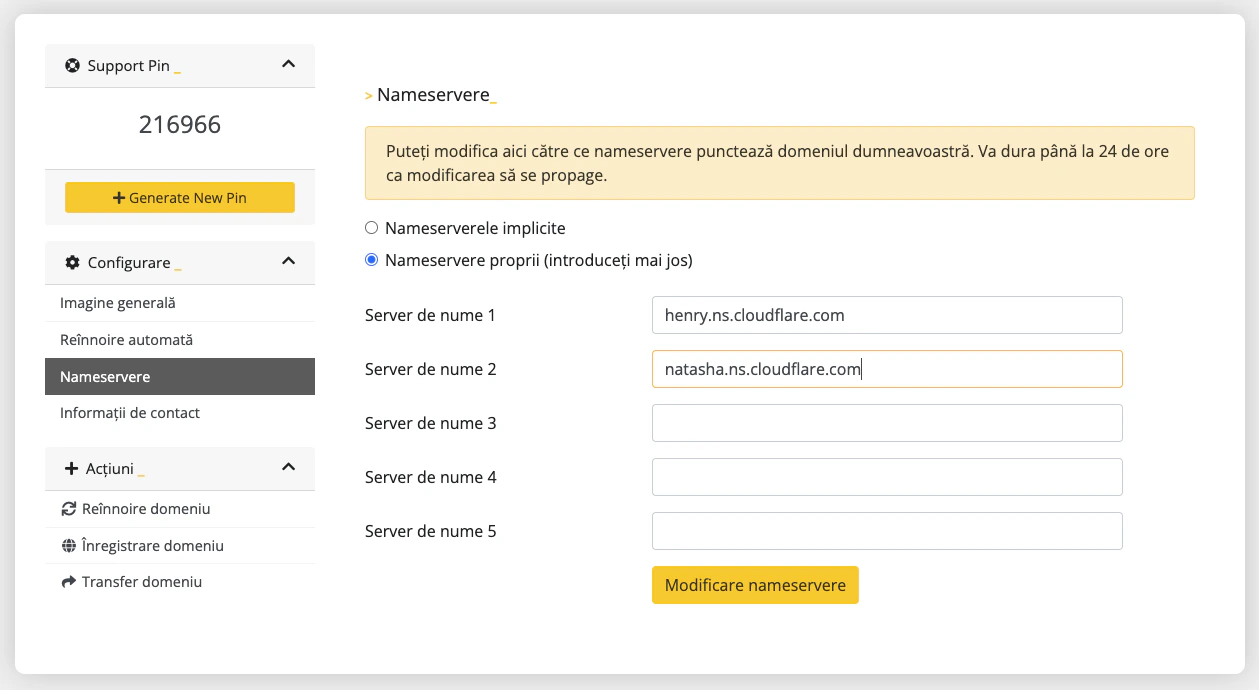The height and width of the screenshot is (690, 1259).
Task: Go to Transfer domeniu
Action: coord(180,582)
